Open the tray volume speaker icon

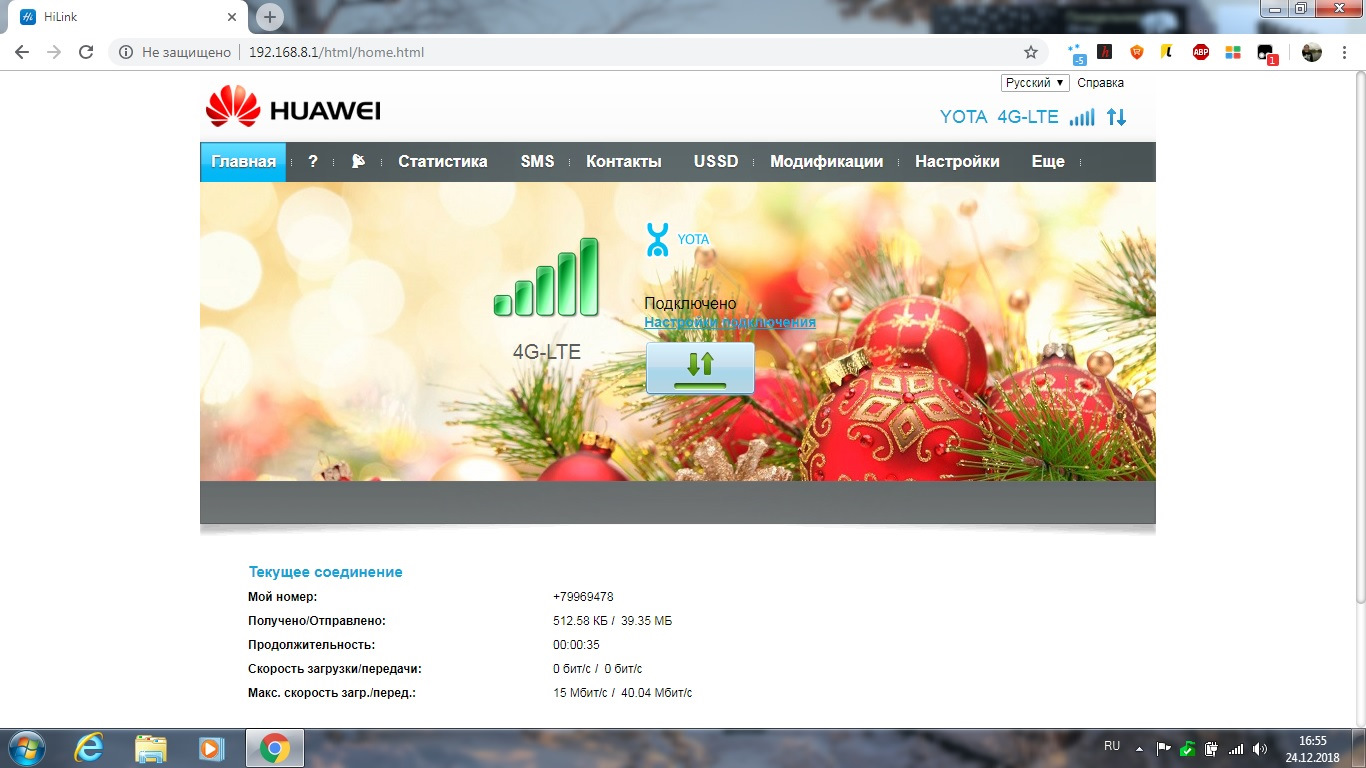(x=1260, y=748)
